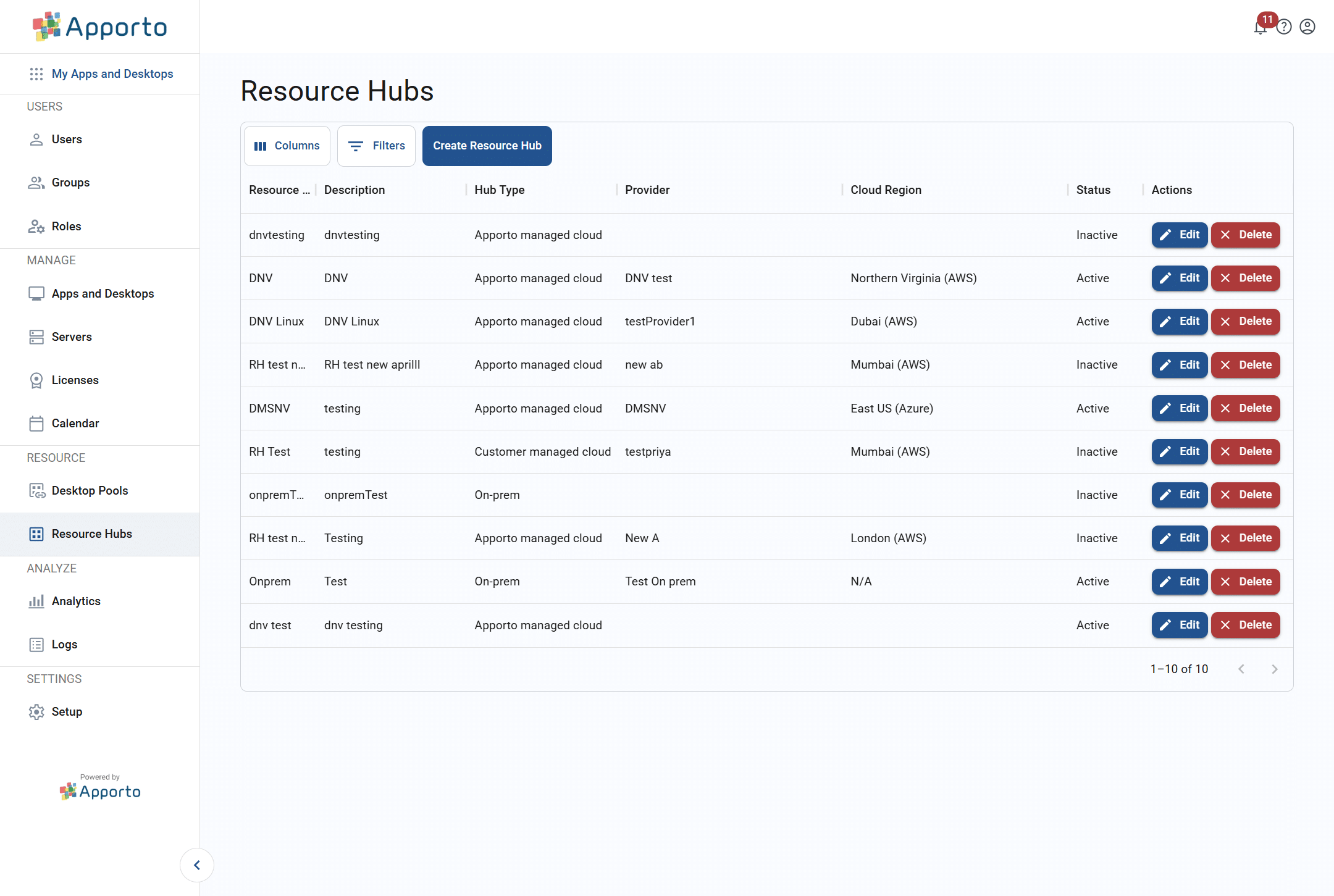The image size is (1334, 896).
Task: Open the Roles management icon
Action: tap(36, 226)
